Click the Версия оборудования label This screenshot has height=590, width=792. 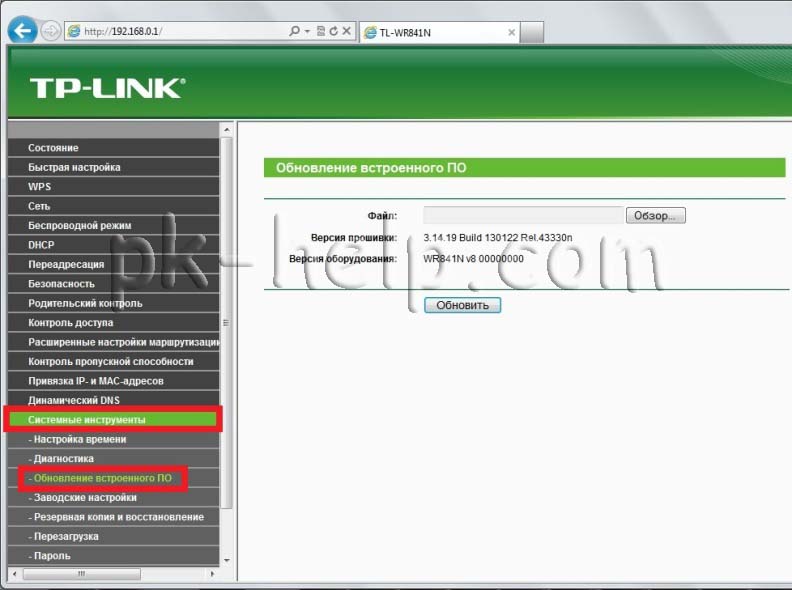(343, 259)
